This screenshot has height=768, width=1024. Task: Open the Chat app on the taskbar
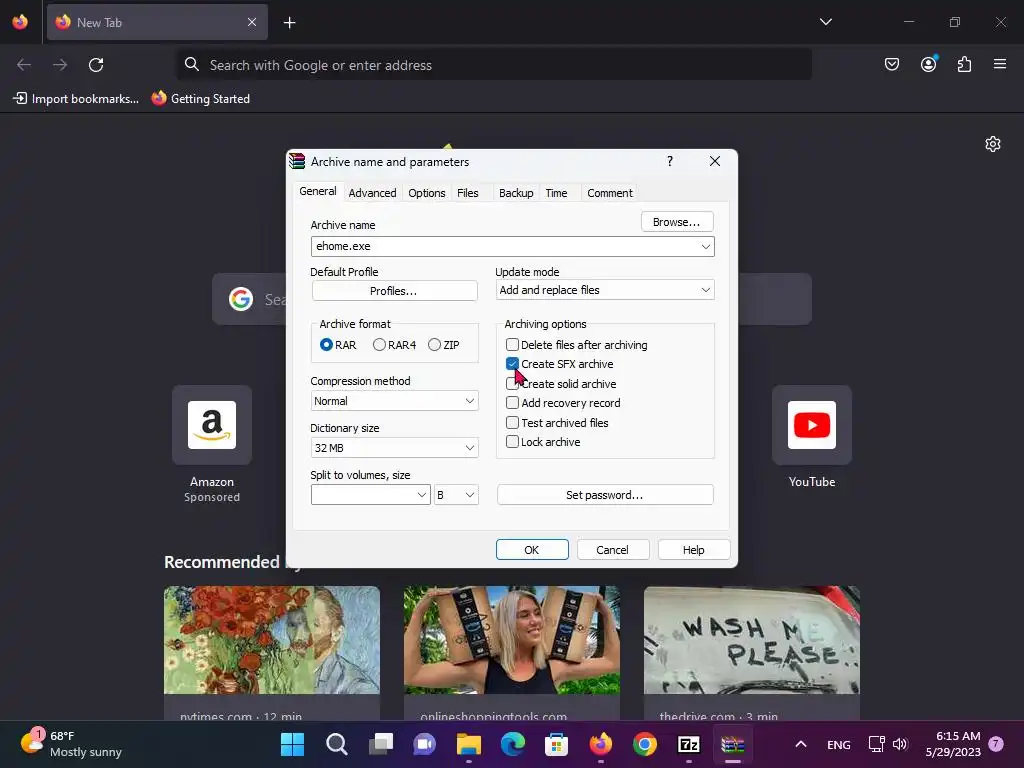pyautogui.click(x=424, y=744)
